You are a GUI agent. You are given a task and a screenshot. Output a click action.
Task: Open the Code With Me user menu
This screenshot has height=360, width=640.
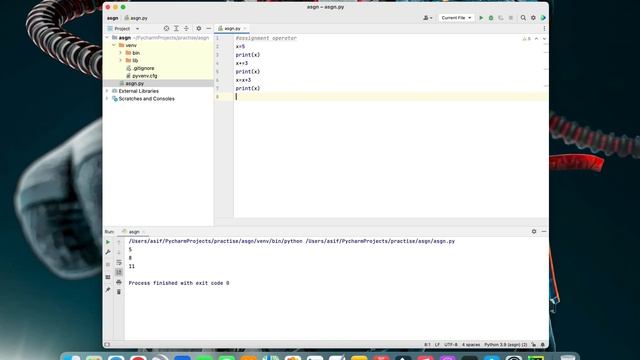428,18
